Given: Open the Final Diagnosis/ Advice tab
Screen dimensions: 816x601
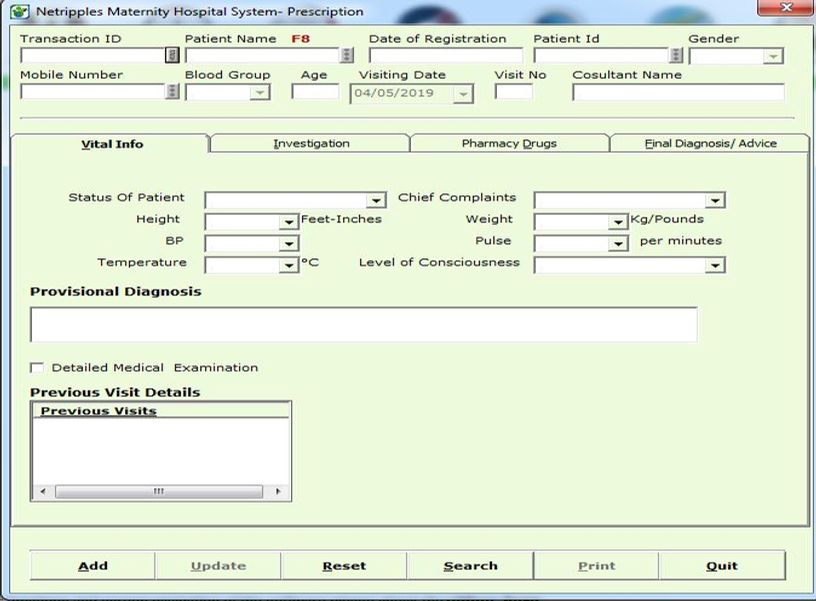Looking at the screenshot, I should click(710, 144).
